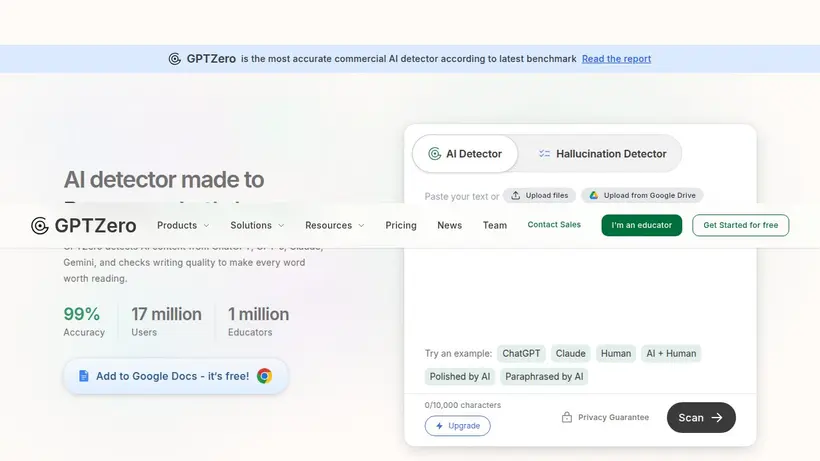
Task: Click the Contact Sales link
Action: (x=554, y=225)
